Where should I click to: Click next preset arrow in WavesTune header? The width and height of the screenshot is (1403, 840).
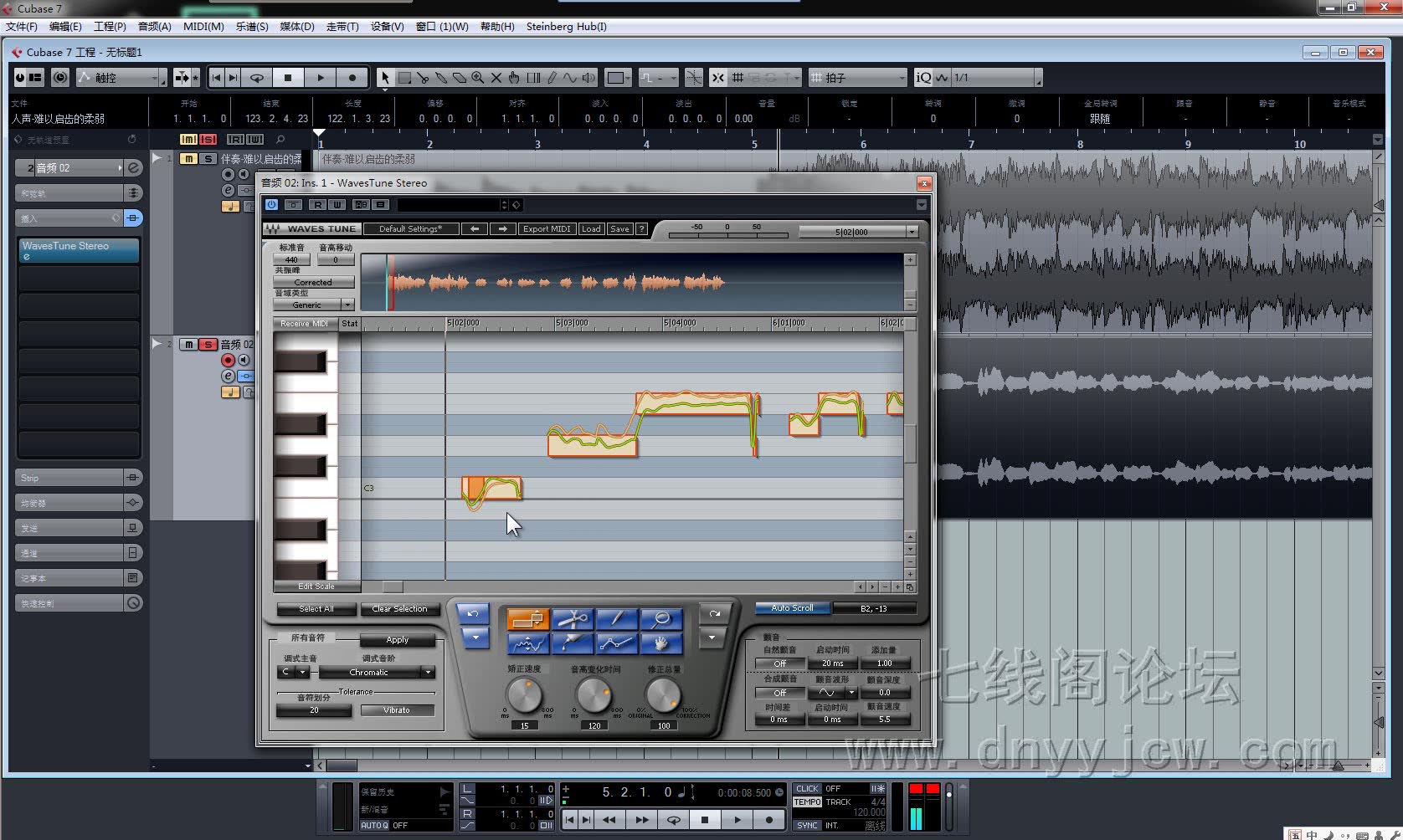point(502,228)
